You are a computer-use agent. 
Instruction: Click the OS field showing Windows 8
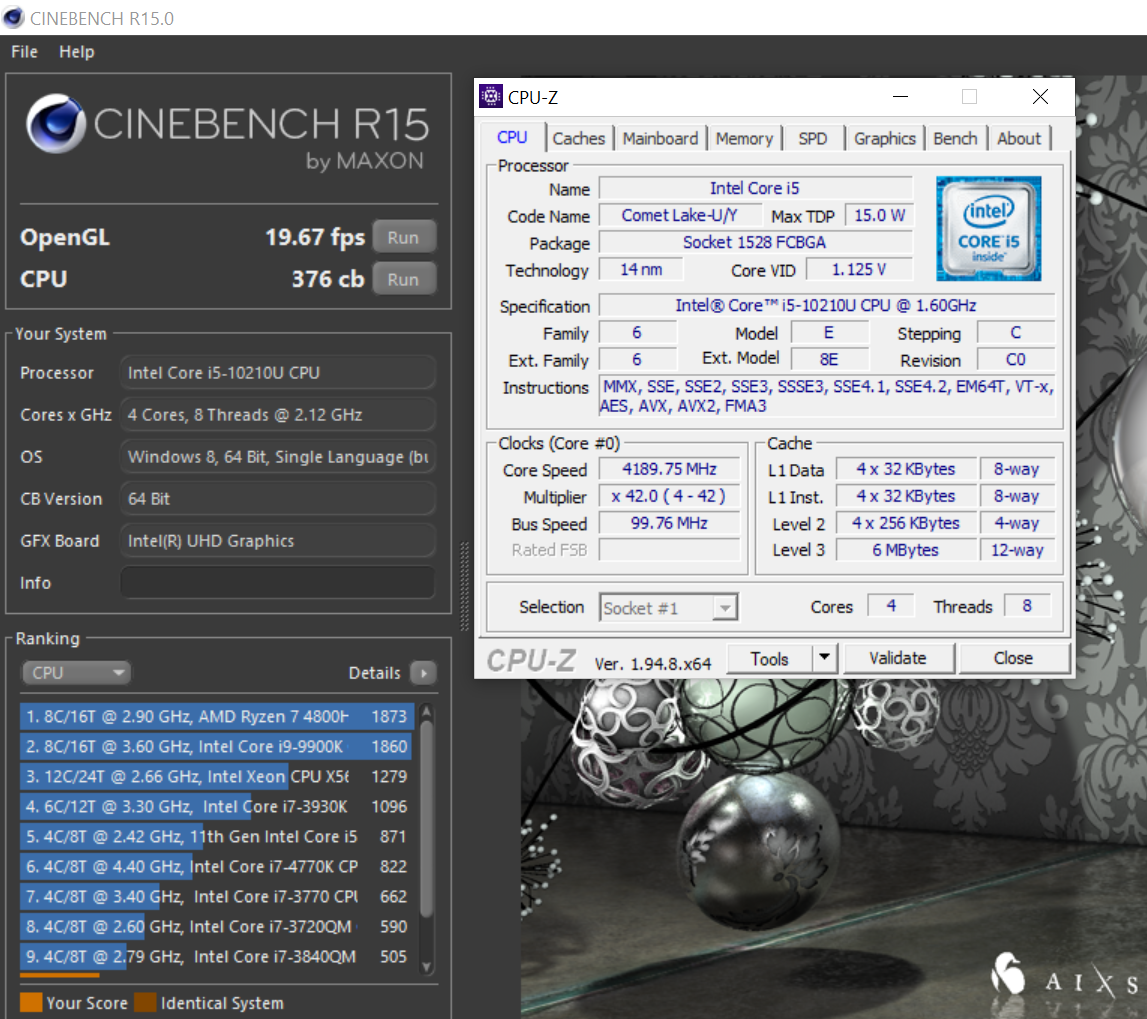[x=278, y=457]
